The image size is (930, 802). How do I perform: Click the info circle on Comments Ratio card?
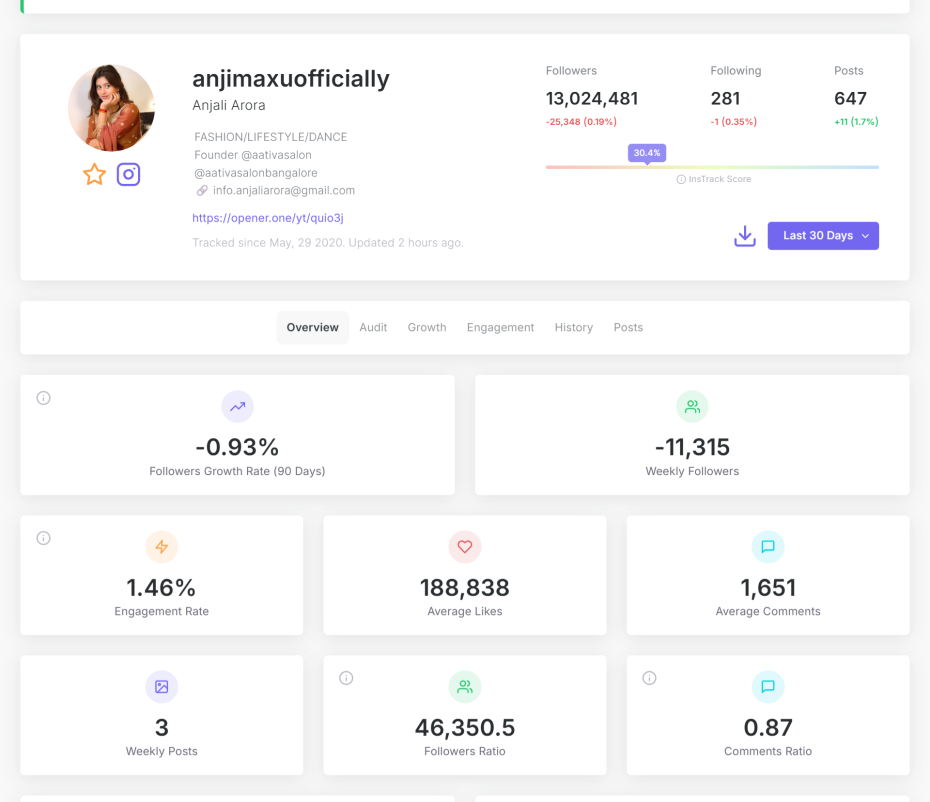(x=649, y=677)
